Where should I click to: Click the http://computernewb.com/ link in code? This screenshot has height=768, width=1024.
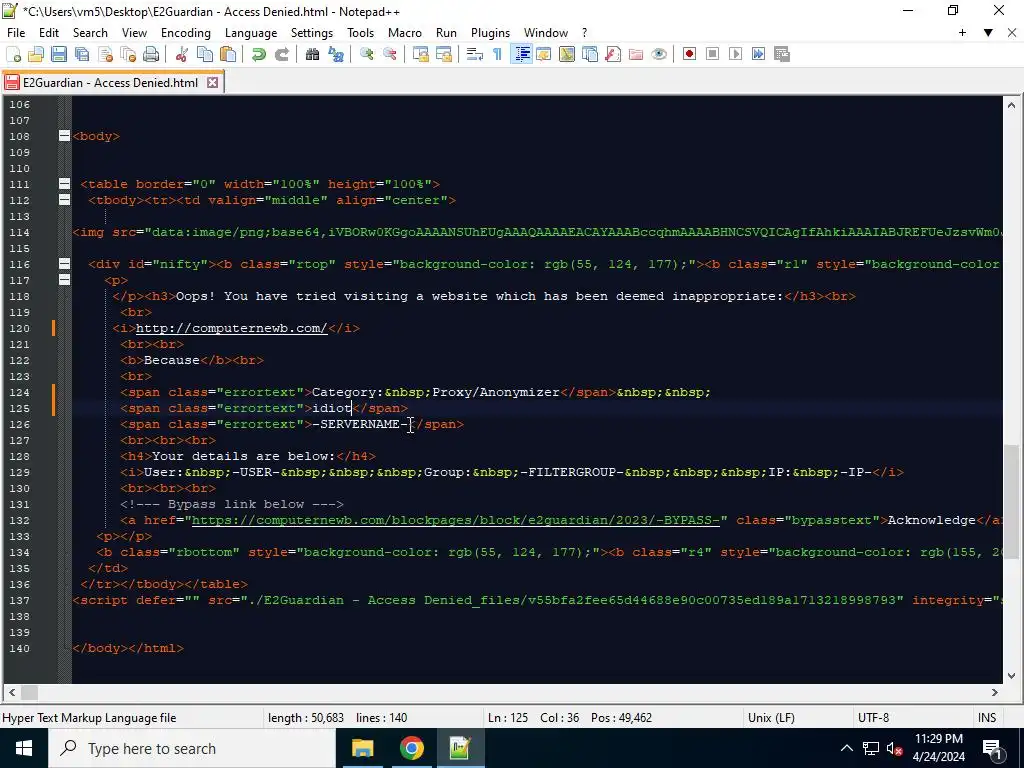(x=231, y=328)
